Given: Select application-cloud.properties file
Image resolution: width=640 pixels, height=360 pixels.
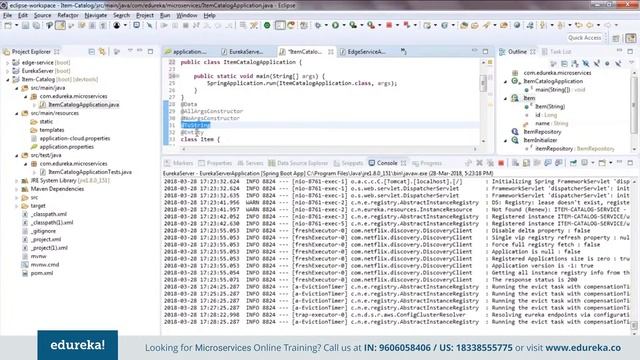Looking at the screenshot, I should click(x=75, y=138).
